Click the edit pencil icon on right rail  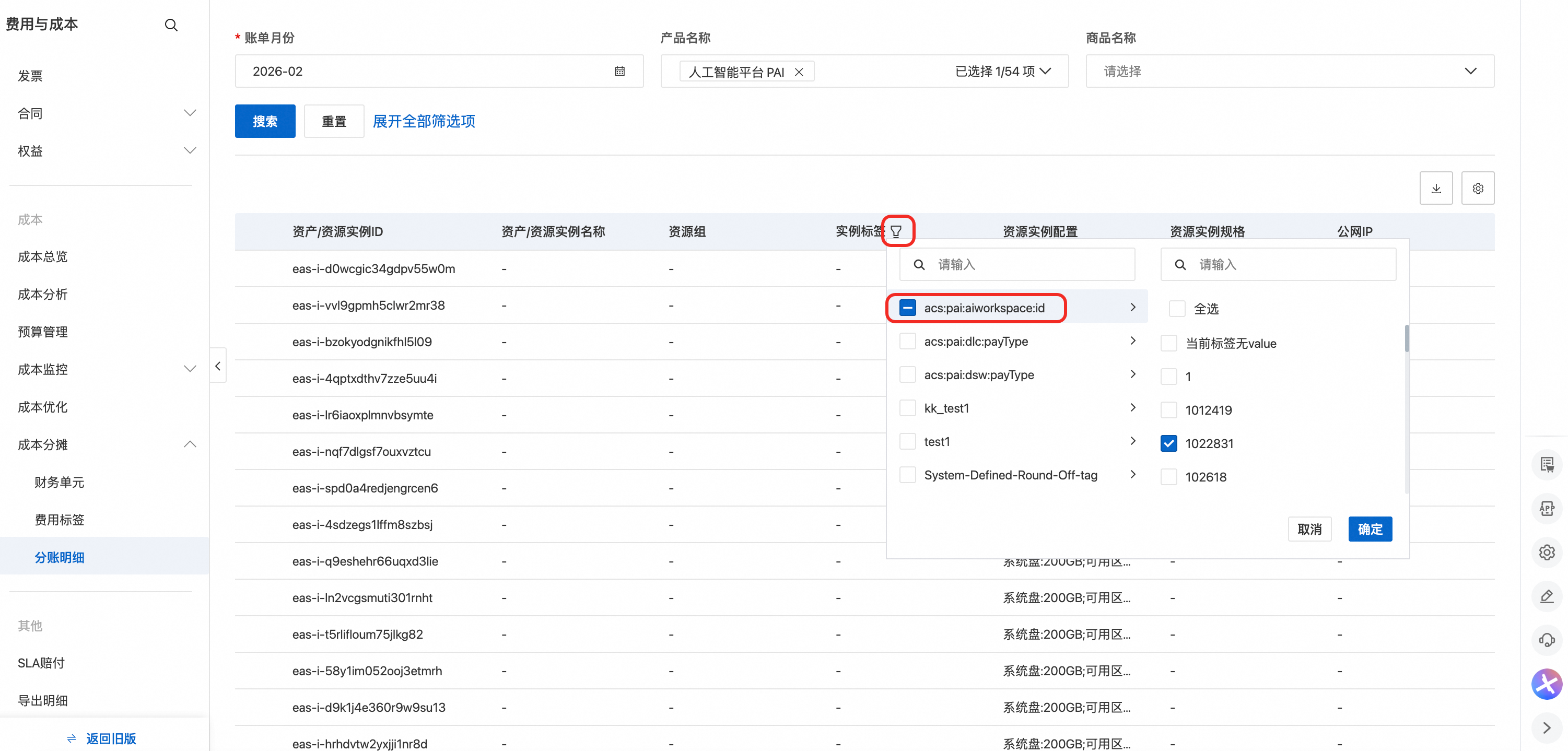1547,596
